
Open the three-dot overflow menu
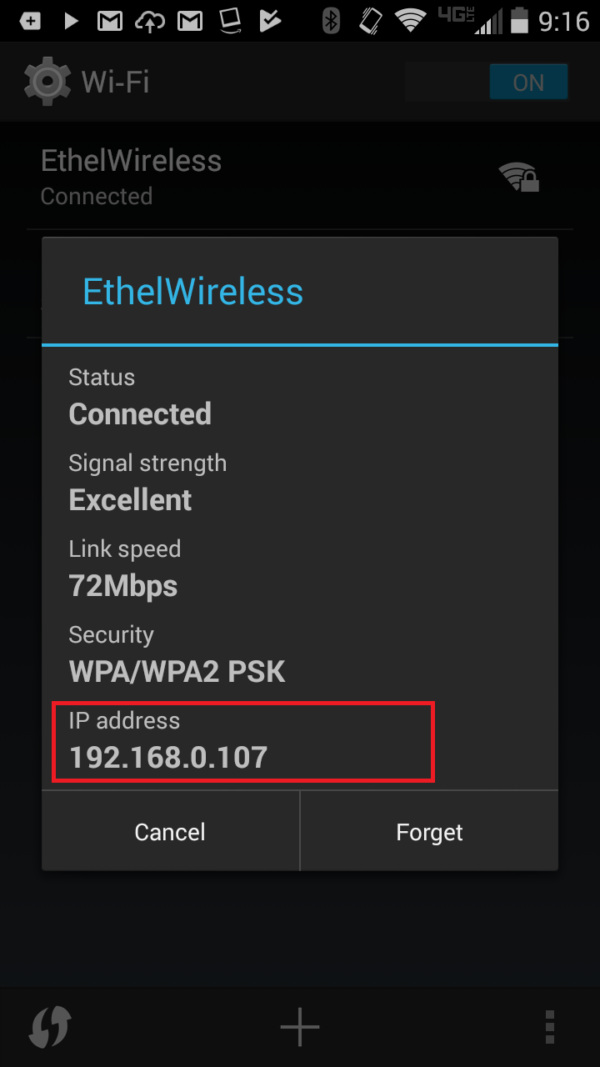[x=550, y=1025]
